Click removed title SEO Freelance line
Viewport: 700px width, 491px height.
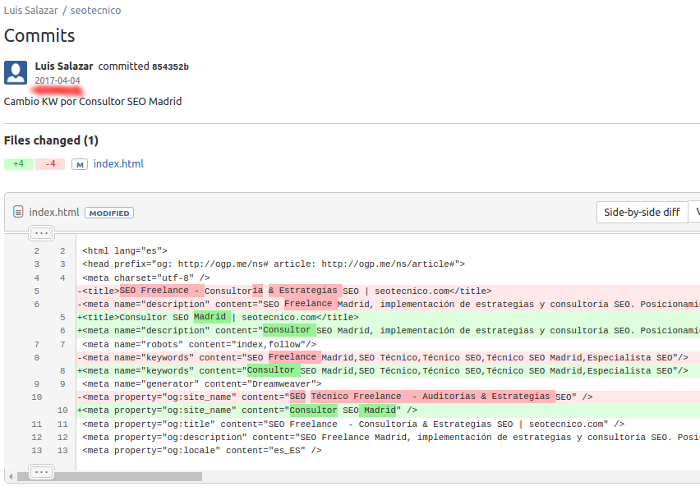[388, 291]
